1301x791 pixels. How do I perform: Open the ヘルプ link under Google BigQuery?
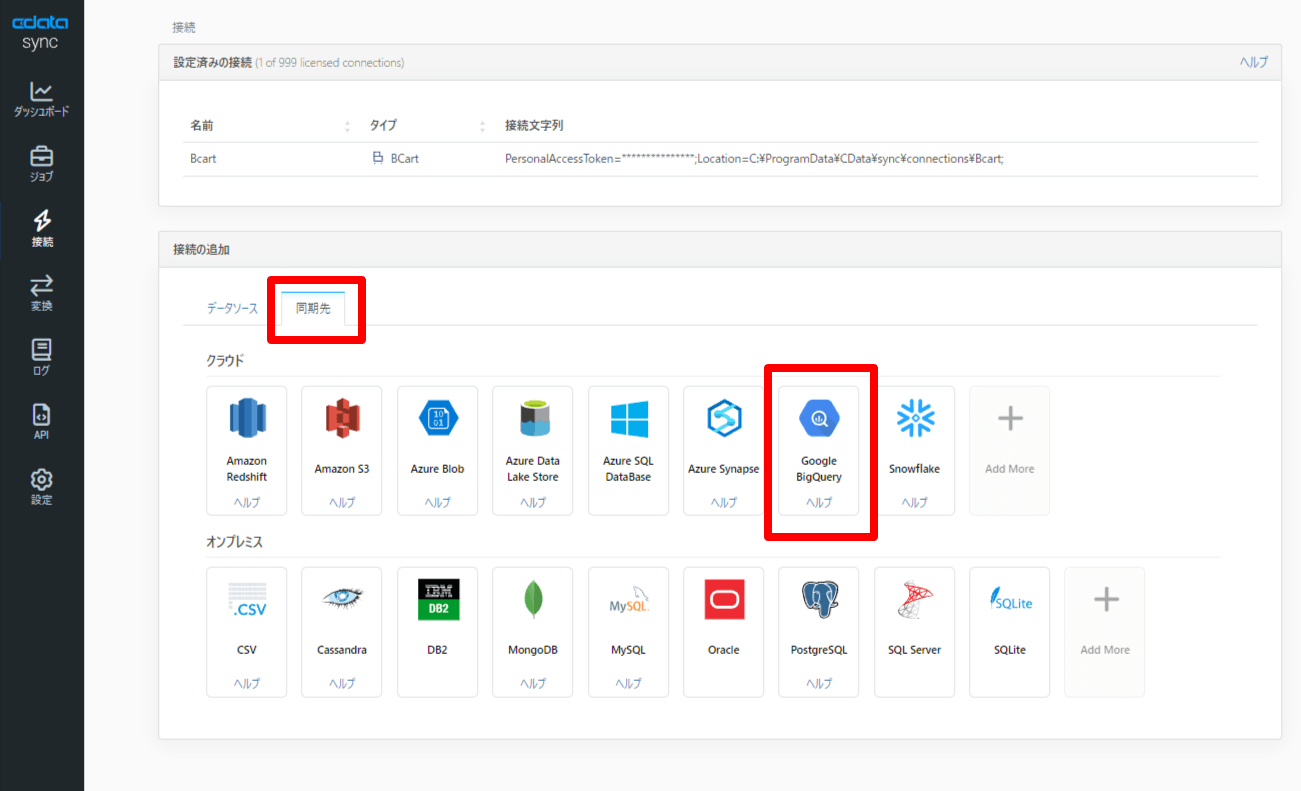click(x=819, y=503)
